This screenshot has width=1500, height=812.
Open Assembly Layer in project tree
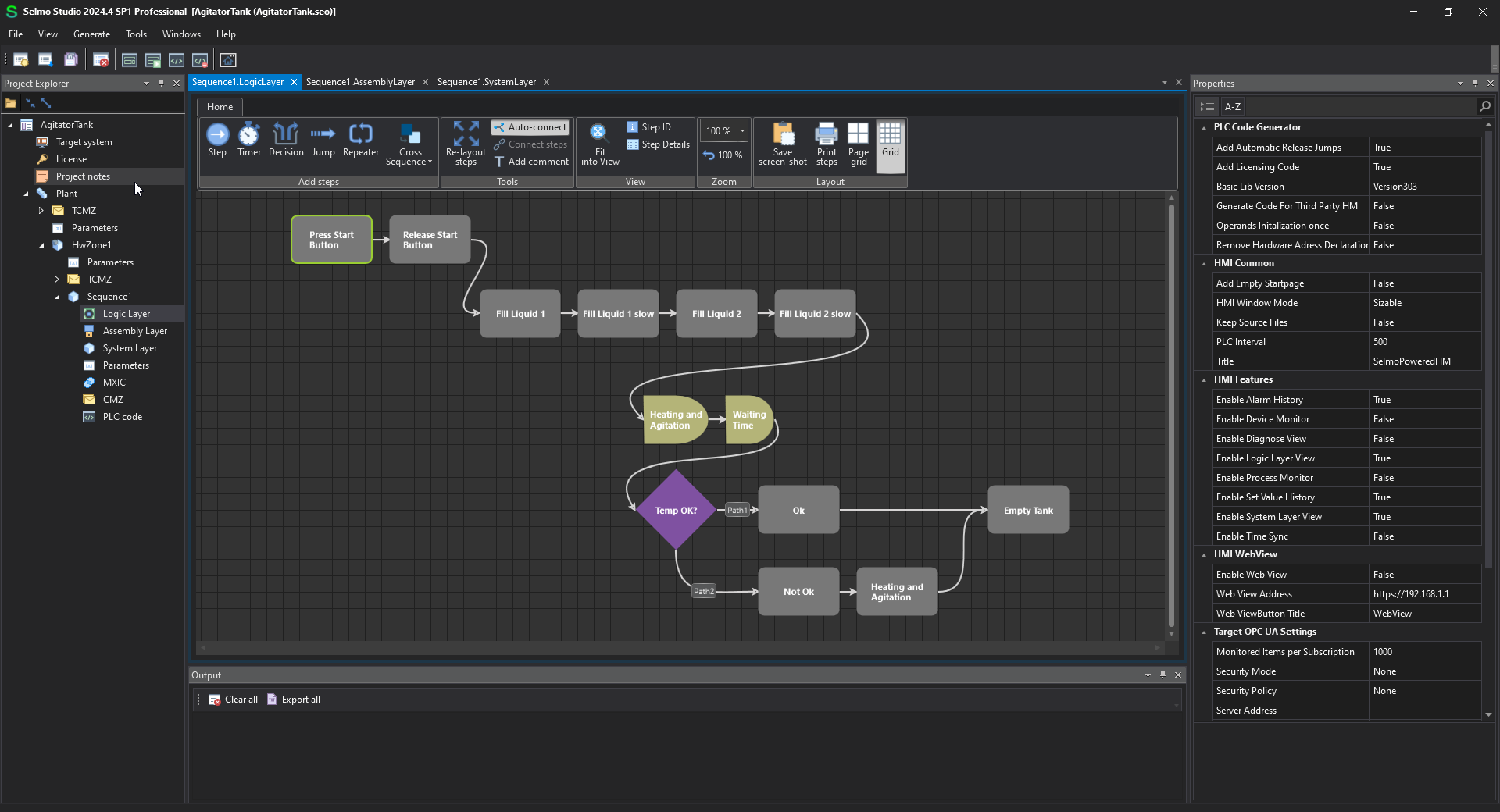point(134,331)
